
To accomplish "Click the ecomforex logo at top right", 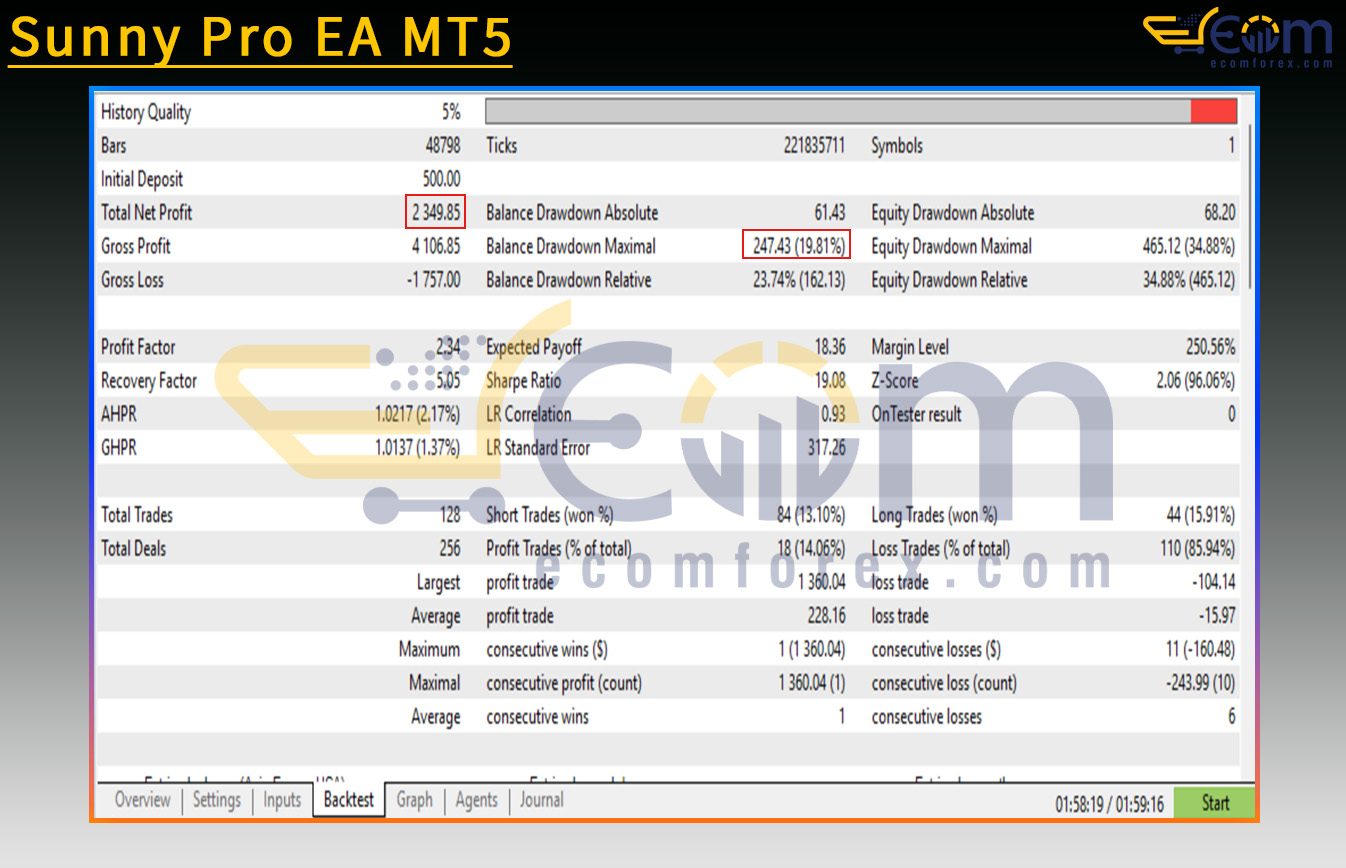I will (1238, 38).
